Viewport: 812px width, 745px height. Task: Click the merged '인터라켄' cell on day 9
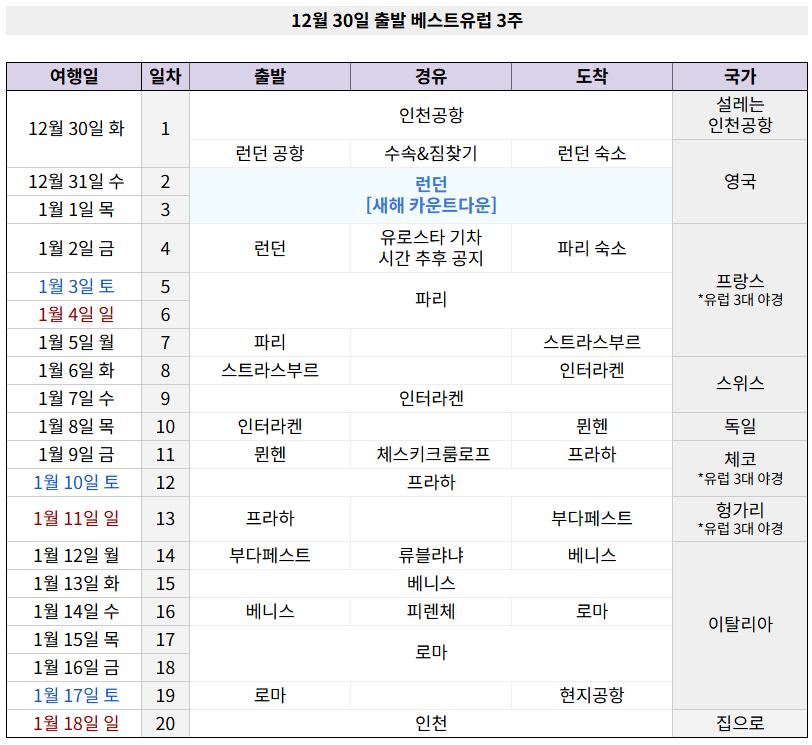(431, 399)
